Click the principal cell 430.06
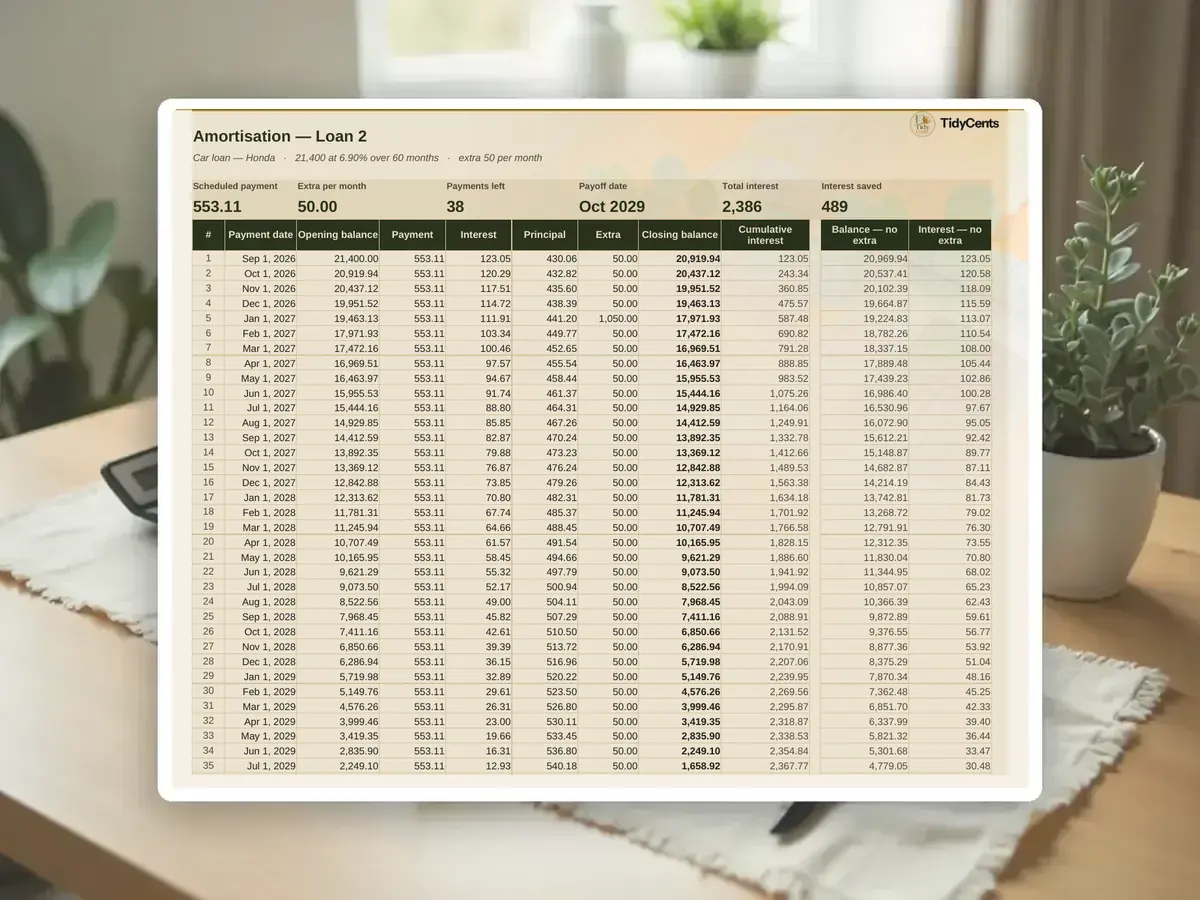The image size is (1200, 900). (x=545, y=258)
